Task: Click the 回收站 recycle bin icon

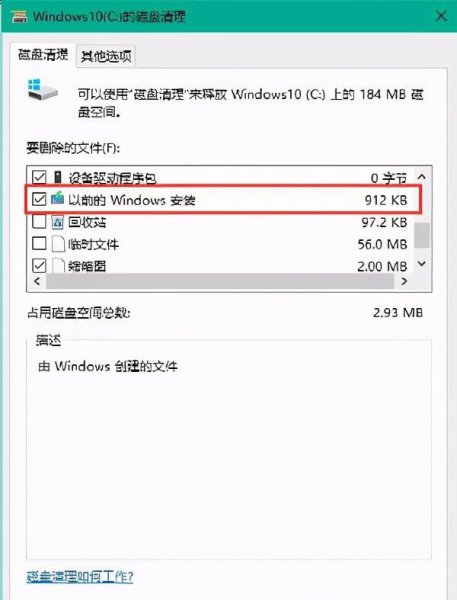Action: pyautogui.click(x=57, y=222)
